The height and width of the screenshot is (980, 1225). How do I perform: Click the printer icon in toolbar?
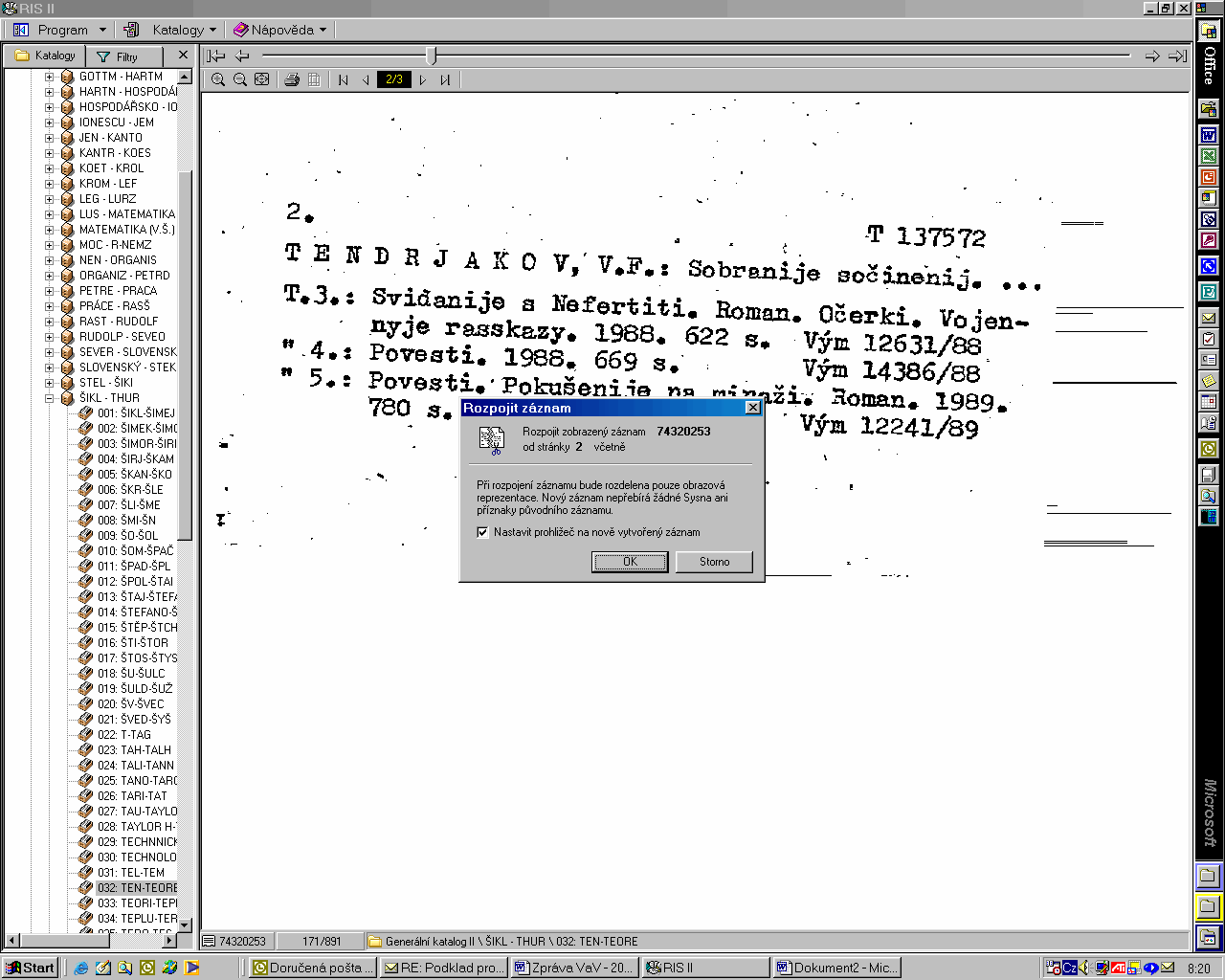click(292, 80)
